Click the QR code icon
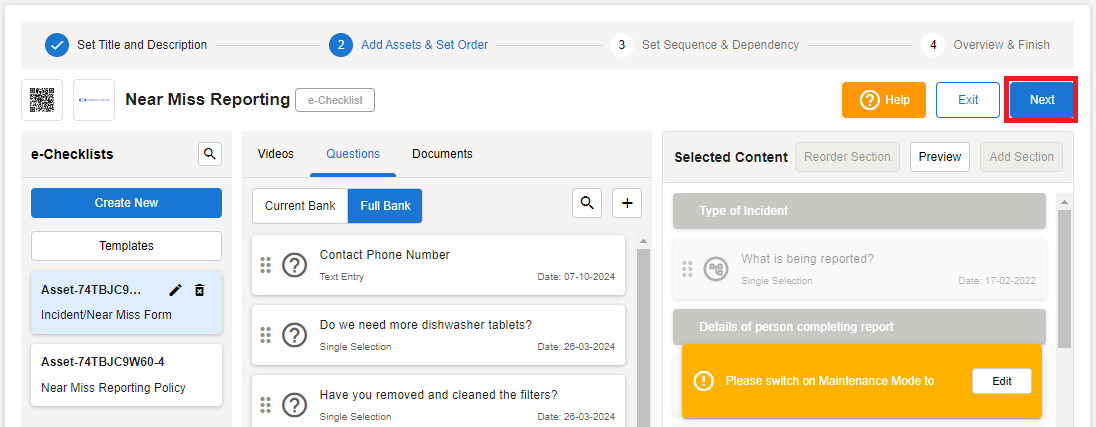 (x=42, y=100)
